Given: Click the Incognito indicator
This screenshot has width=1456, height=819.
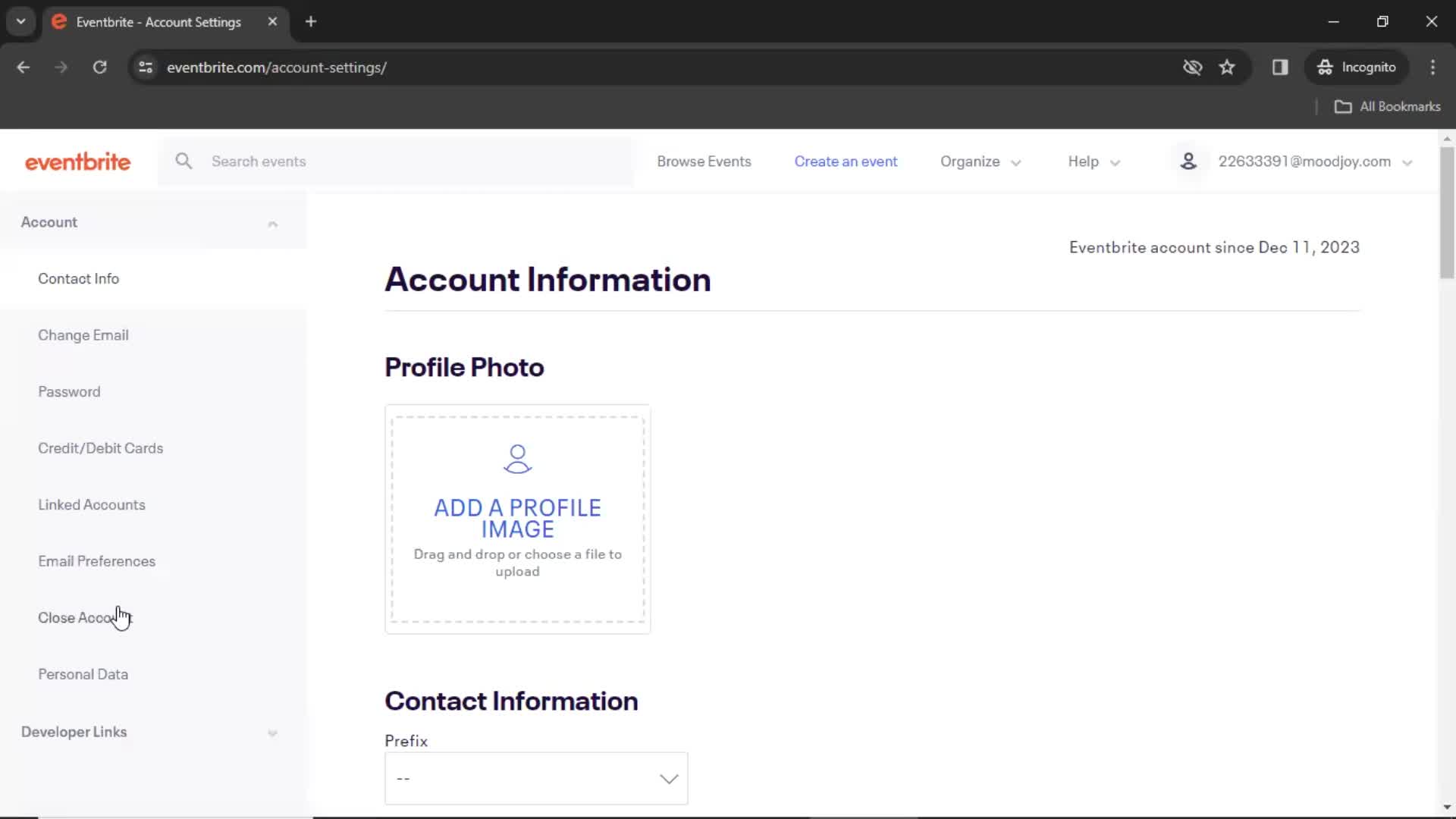Looking at the screenshot, I should 1357,67.
